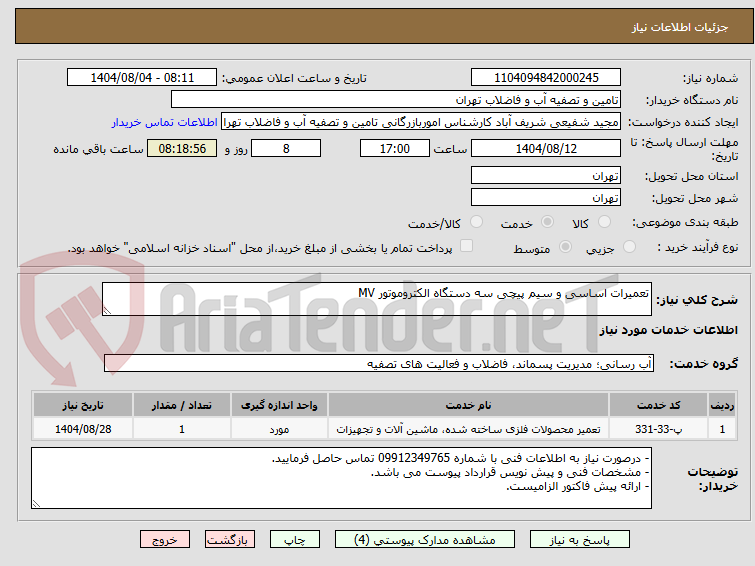Screen dimensions: 755x566
Task: Click the announcement date field 1404/08/04 - 08:11
Action: pyautogui.click(x=142, y=78)
